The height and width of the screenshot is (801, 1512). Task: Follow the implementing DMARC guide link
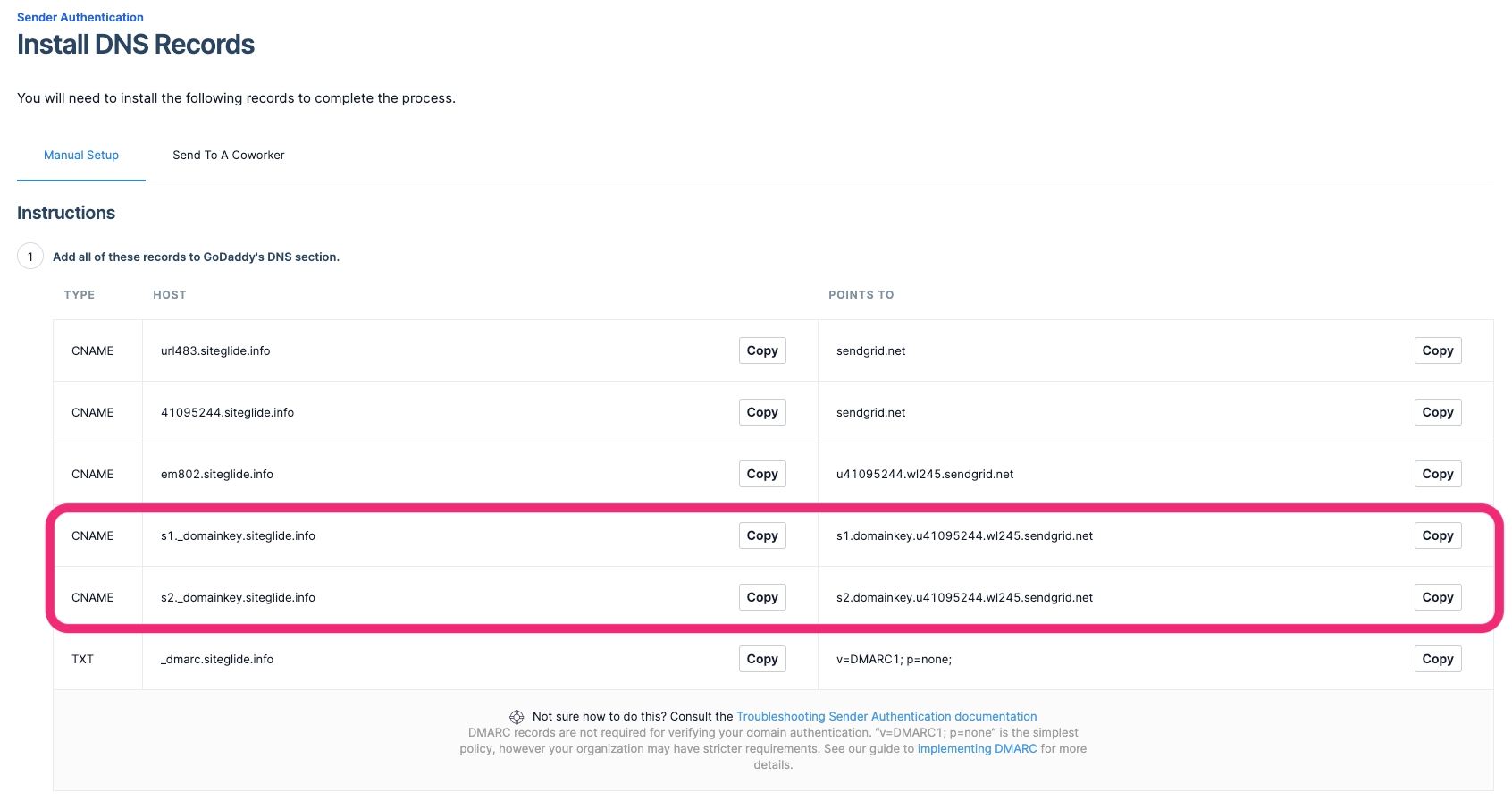click(977, 748)
